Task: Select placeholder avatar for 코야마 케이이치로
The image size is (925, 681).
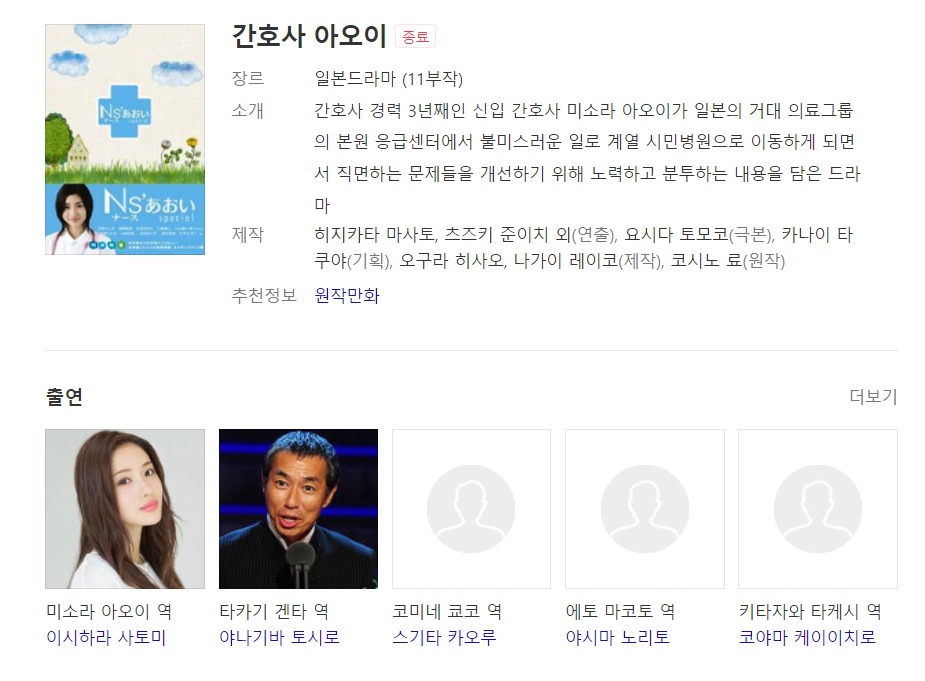Action: [818, 509]
